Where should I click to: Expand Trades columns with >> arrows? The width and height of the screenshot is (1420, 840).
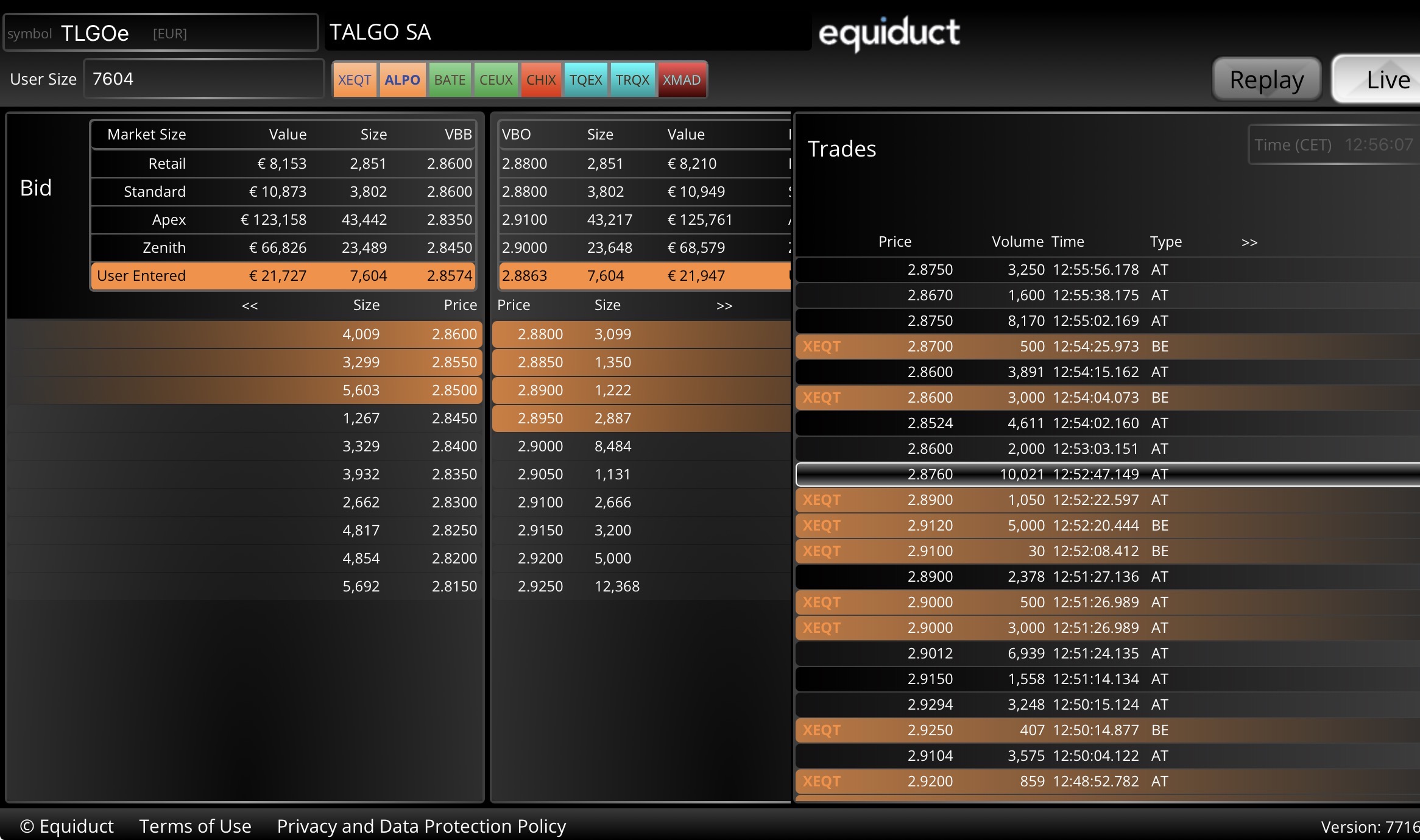[1249, 242]
